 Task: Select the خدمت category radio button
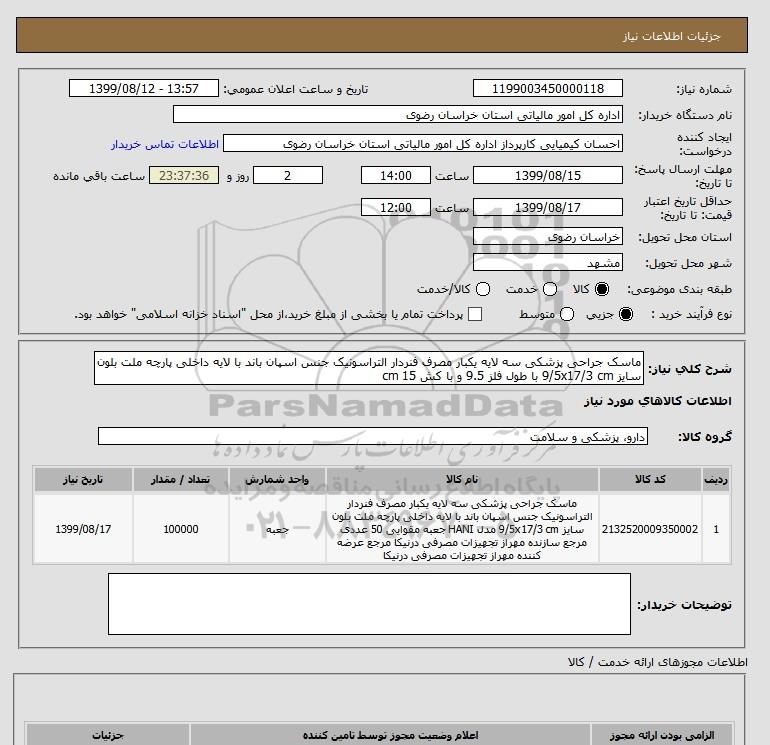tap(550, 289)
